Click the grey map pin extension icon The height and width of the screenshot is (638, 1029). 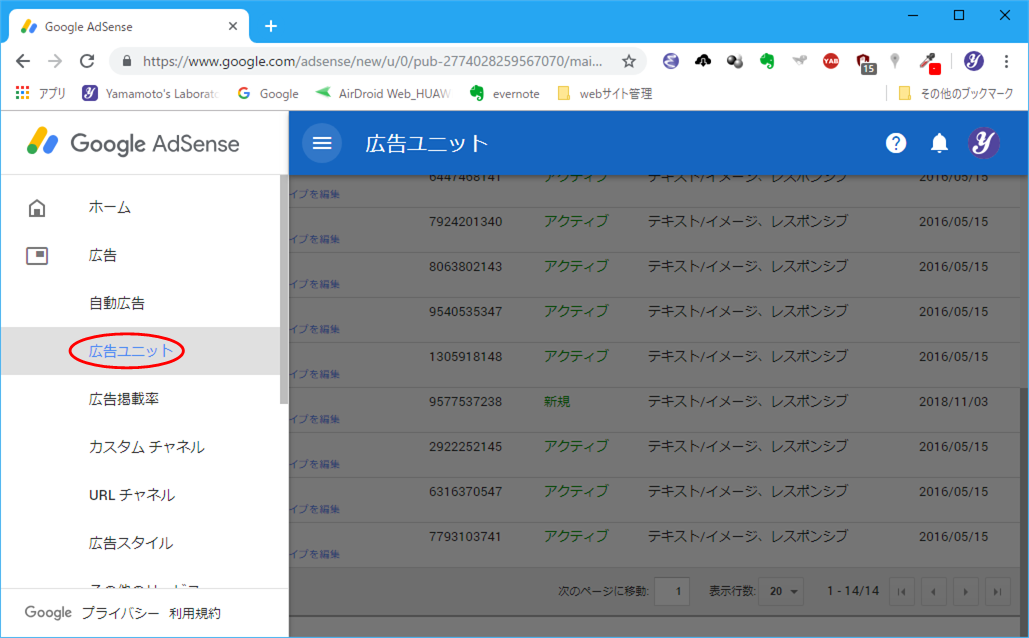(894, 61)
